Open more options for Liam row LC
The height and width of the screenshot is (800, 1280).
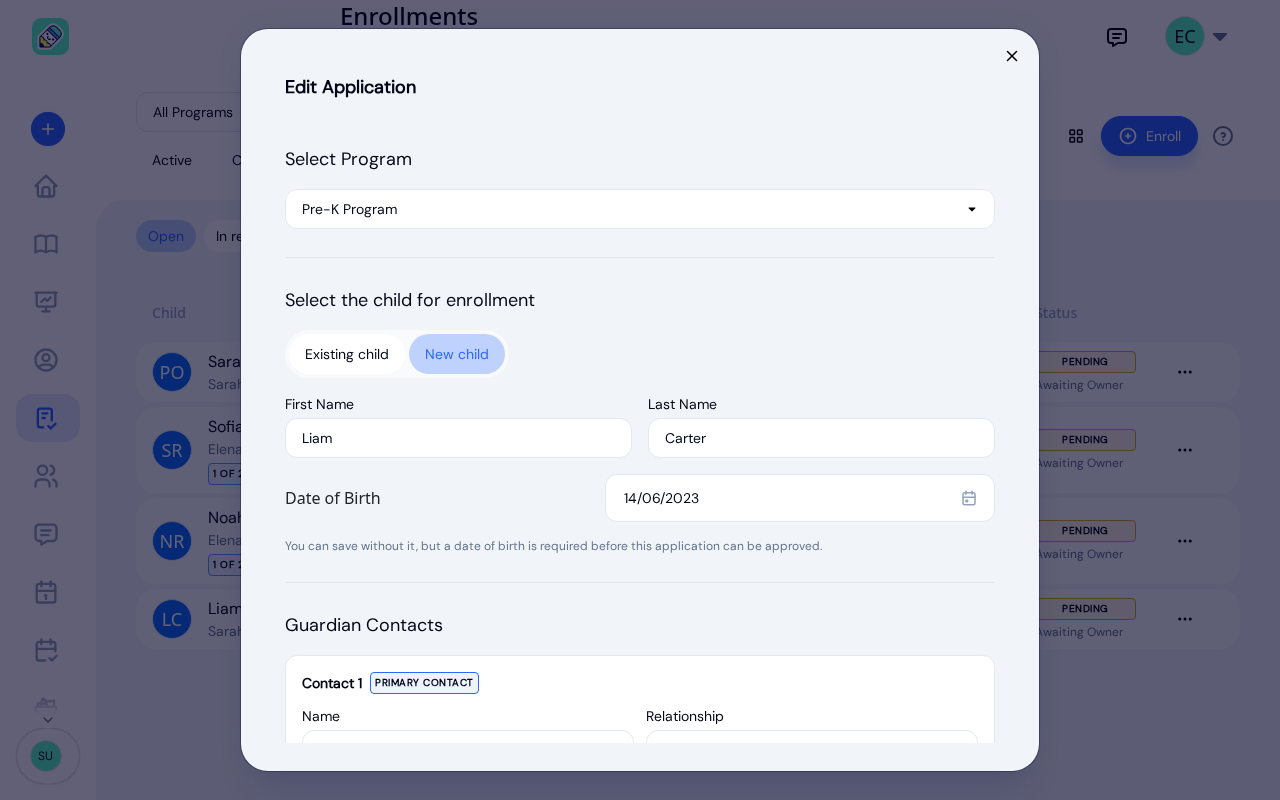(1185, 619)
